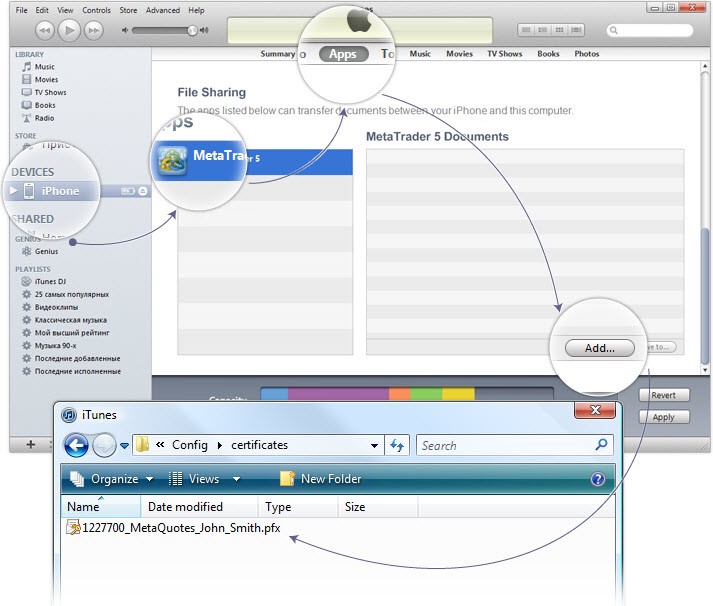Open the File menu in iTunes

pyautogui.click(x=21, y=10)
